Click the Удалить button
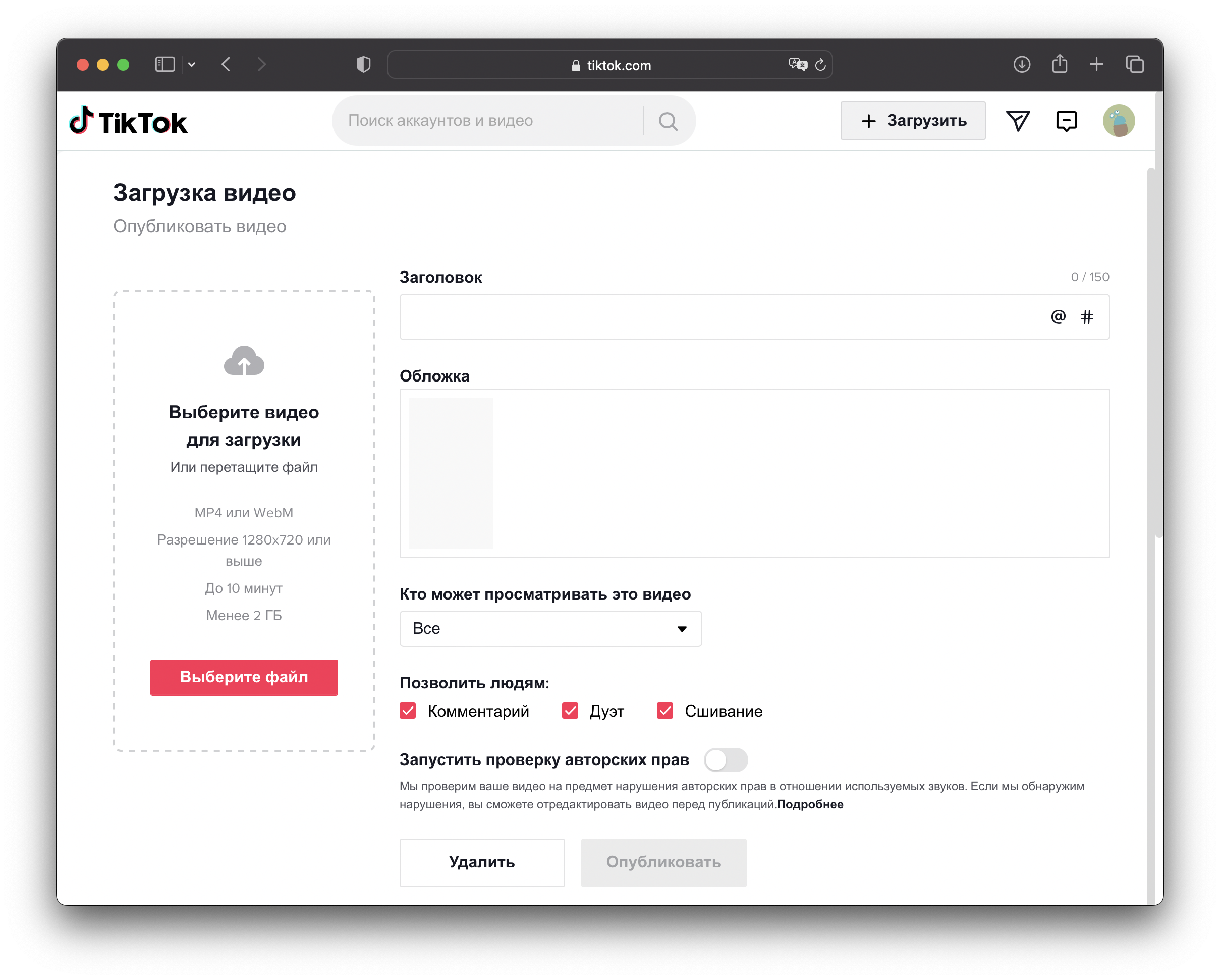Screen dimensions: 1220x980 click(481, 862)
